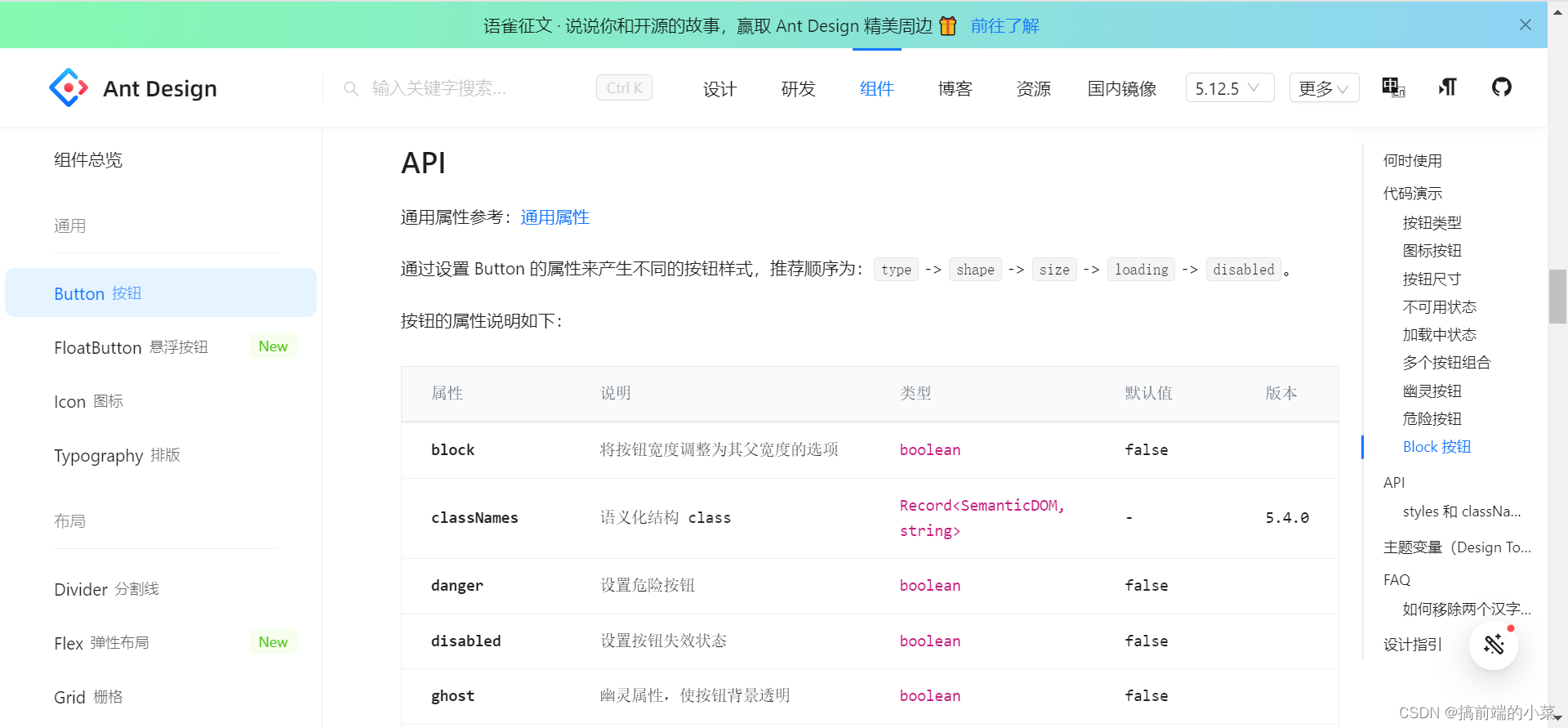
Task: Open the 资源 nav item
Action: tap(1033, 88)
